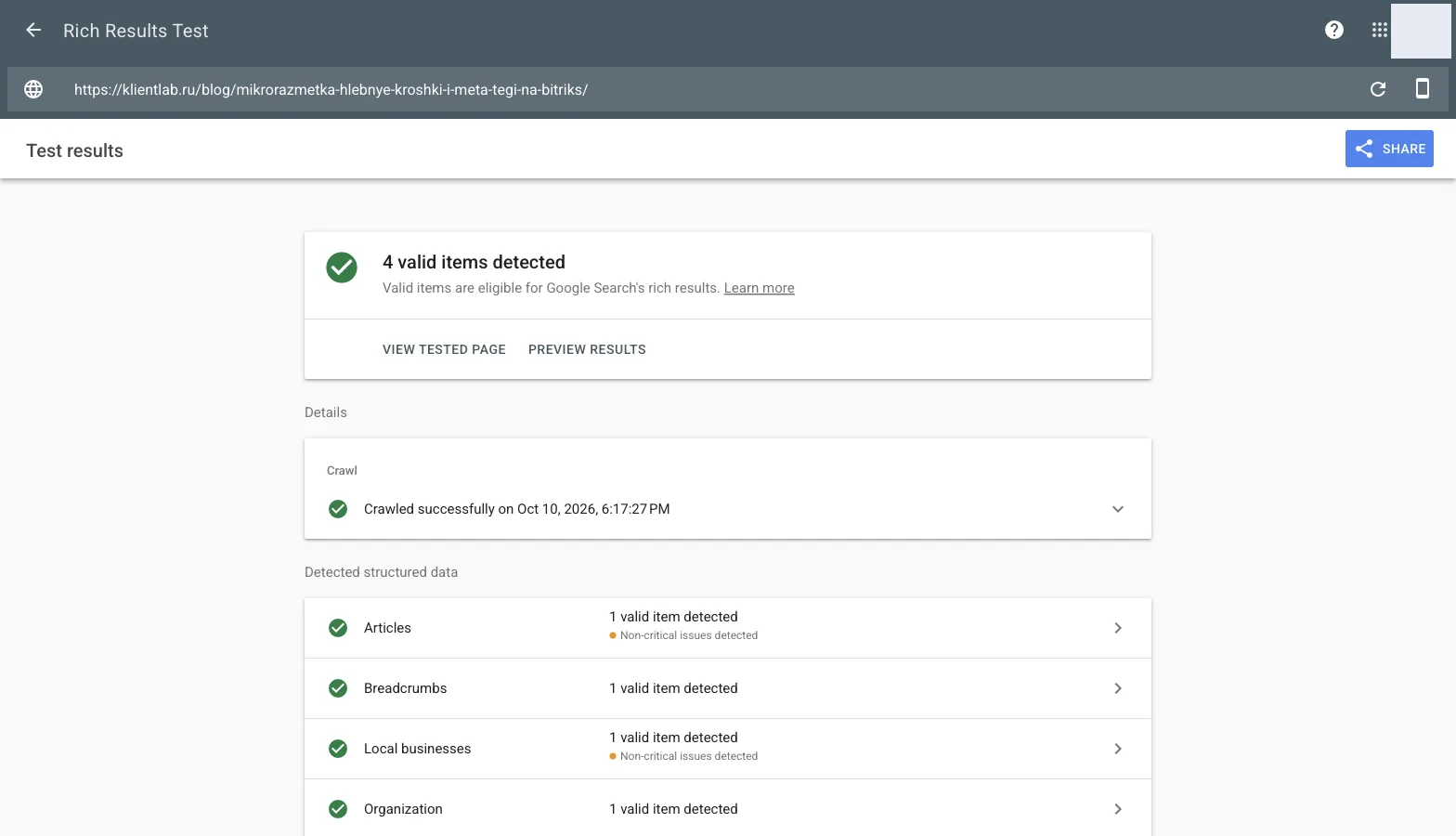Click the SHARE label

tap(1404, 149)
